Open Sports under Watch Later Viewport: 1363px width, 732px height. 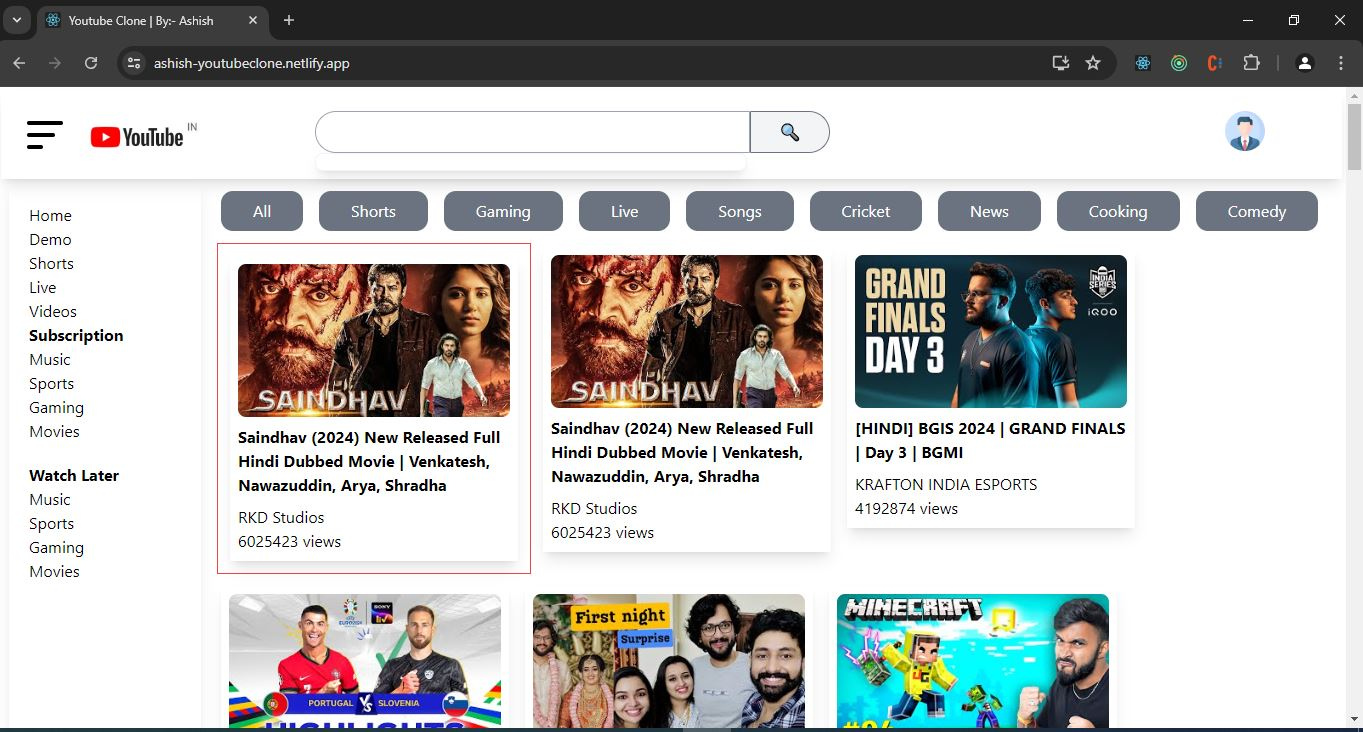(51, 523)
